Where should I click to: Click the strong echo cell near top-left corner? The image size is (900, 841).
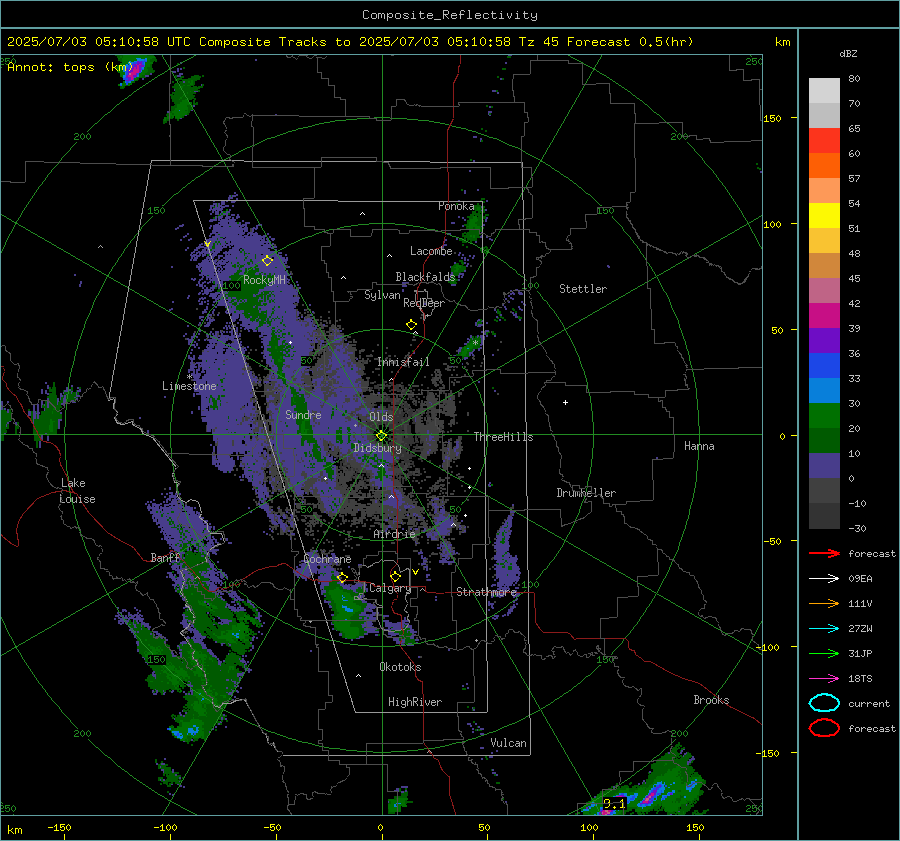click(x=135, y=69)
